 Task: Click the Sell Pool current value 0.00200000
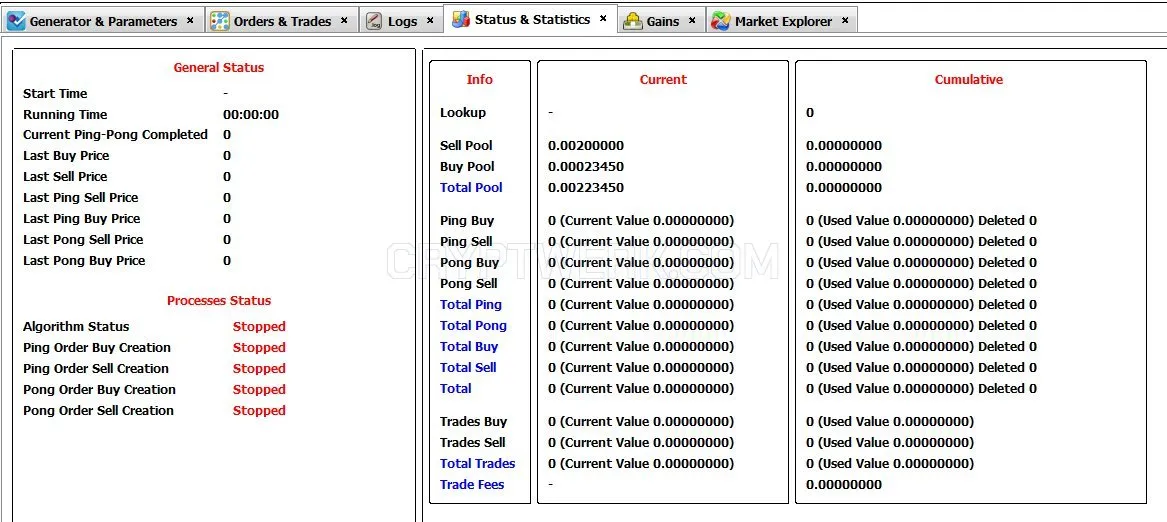tap(586, 146)
